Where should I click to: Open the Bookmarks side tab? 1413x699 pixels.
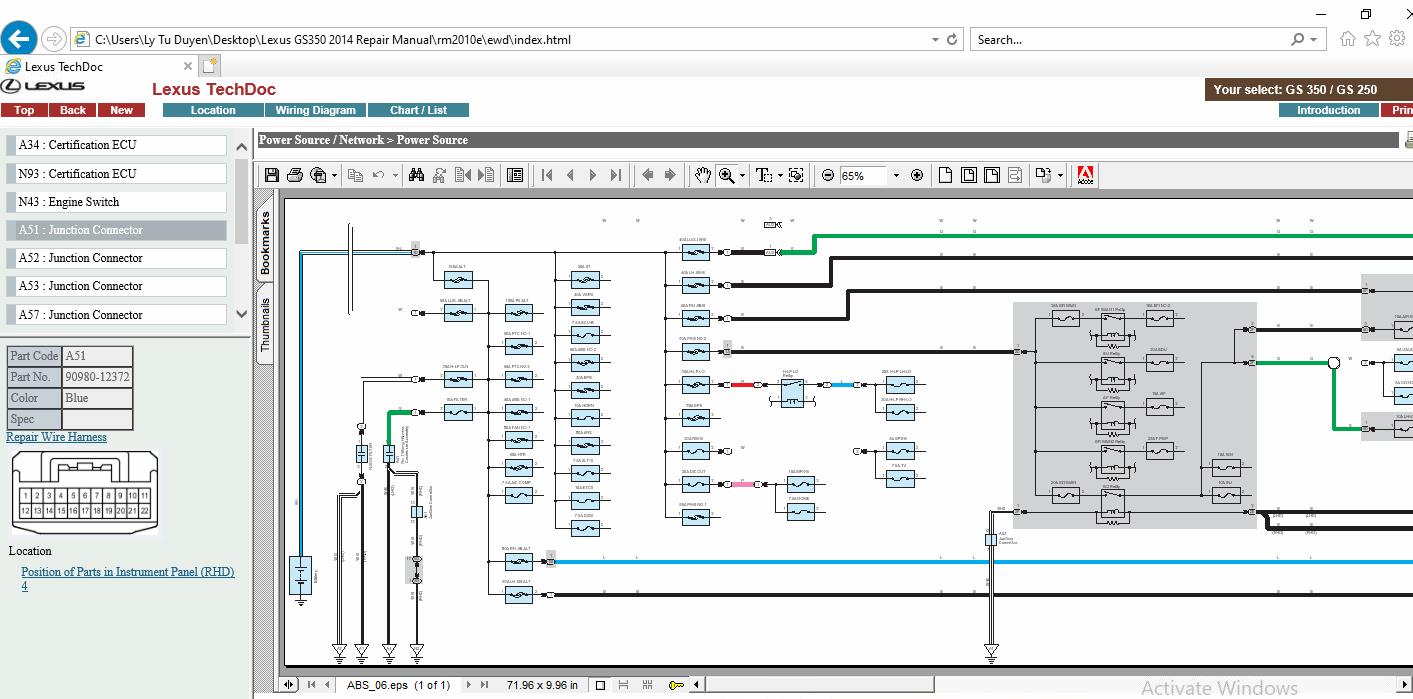pos(265,244)
